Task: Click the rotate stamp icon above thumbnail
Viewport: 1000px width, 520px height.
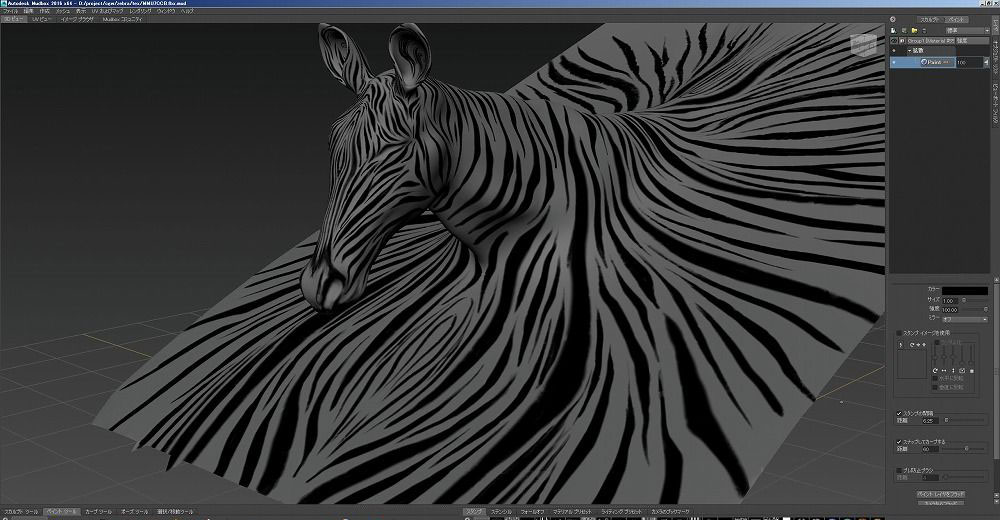Action: tap(912, 345)
